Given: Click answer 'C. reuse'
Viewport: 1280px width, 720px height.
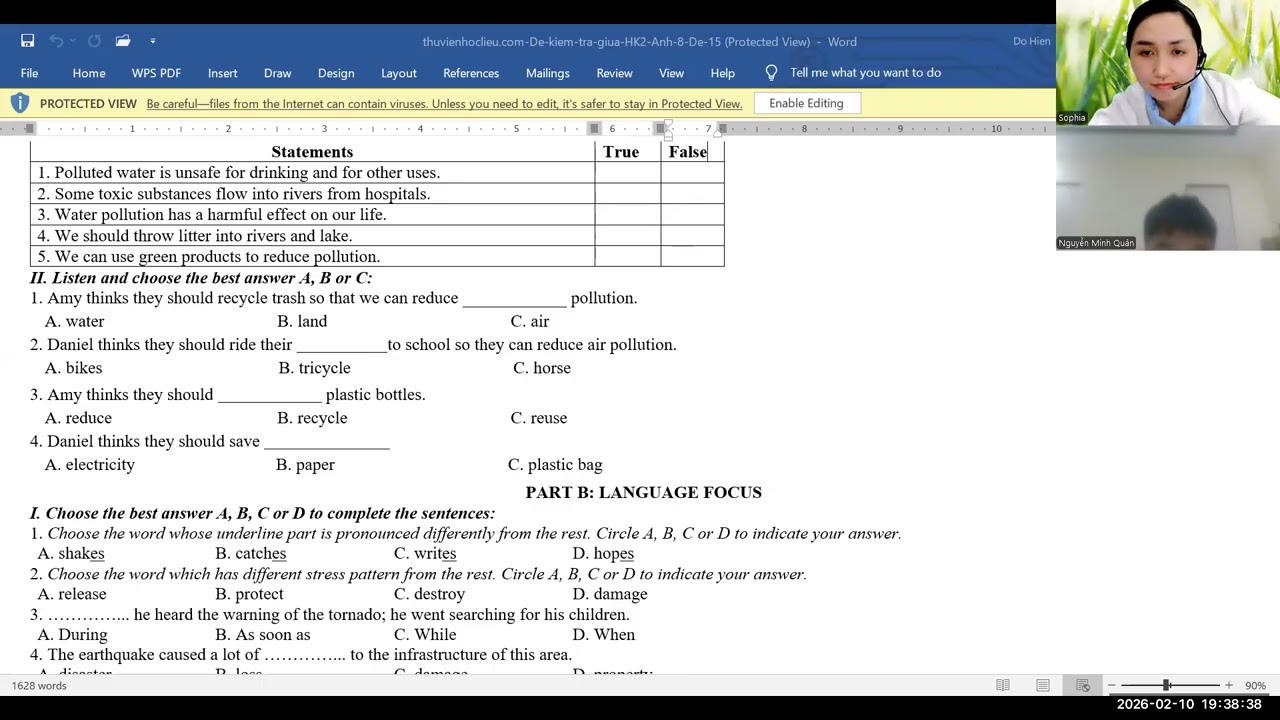Looking at the screenshot, I should pos(538,418).
